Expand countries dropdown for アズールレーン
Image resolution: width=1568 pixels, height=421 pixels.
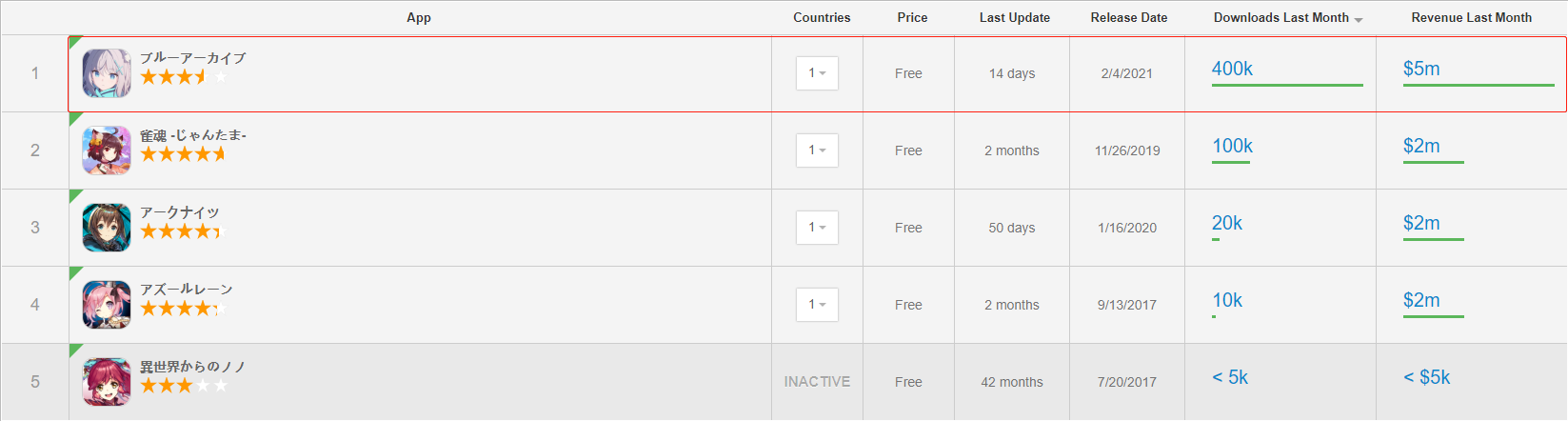[x=817, y=305]
